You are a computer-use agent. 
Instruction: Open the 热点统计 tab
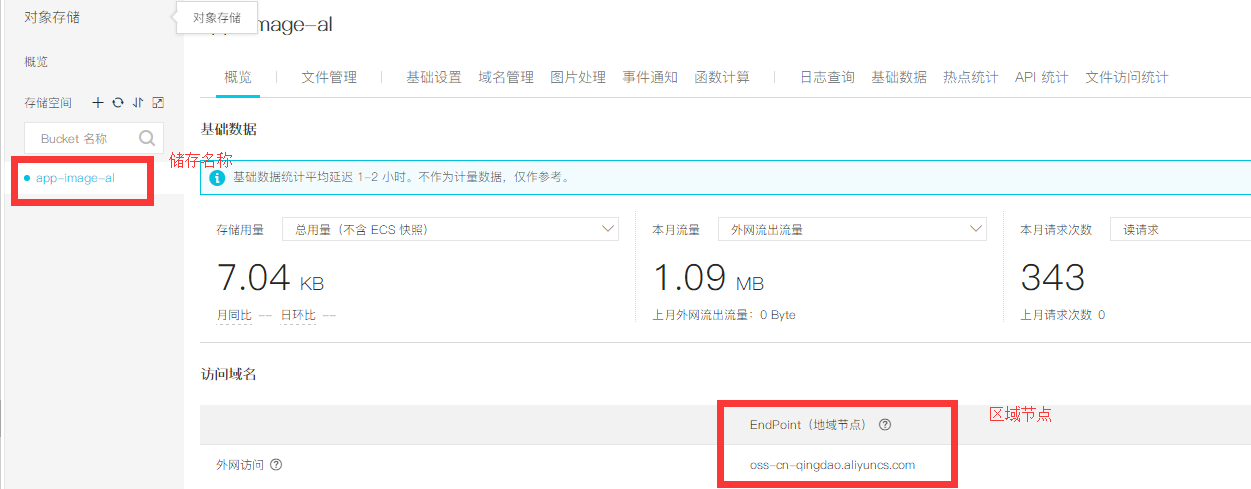pyautogui.click(x=971, y=77)
